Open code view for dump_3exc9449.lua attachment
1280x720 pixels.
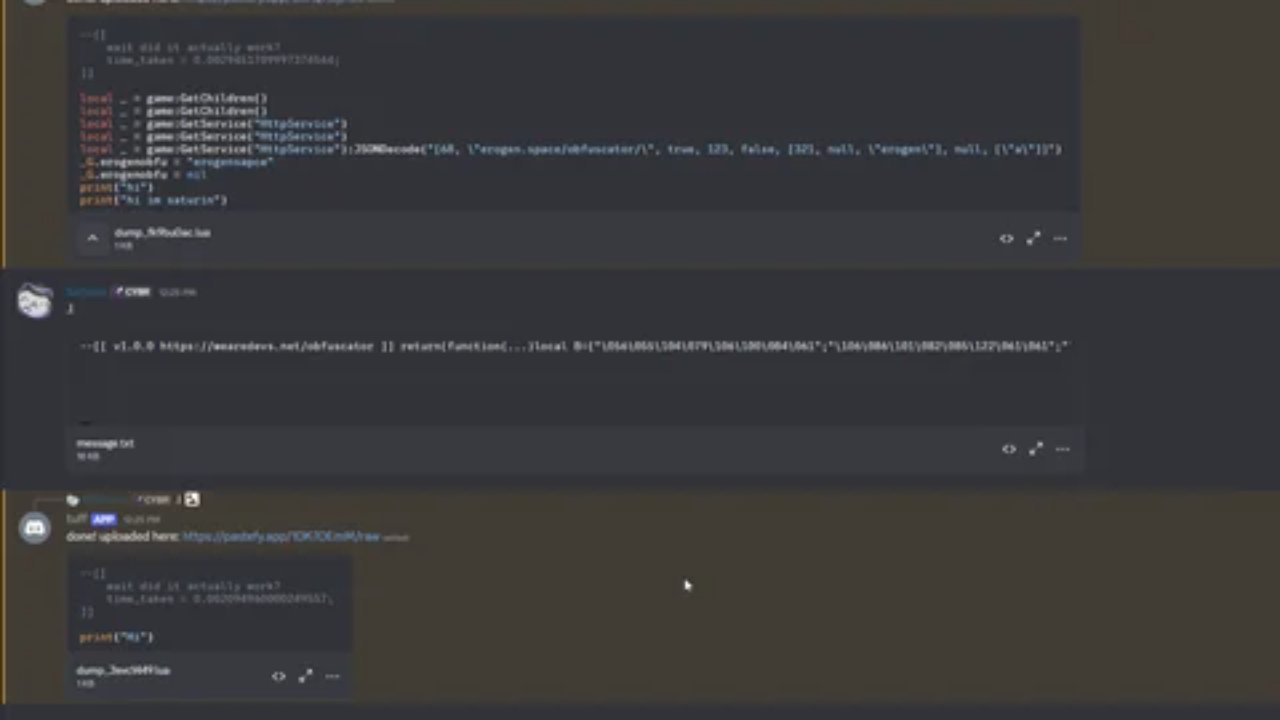pyautogui.click(x=278, y=675)
